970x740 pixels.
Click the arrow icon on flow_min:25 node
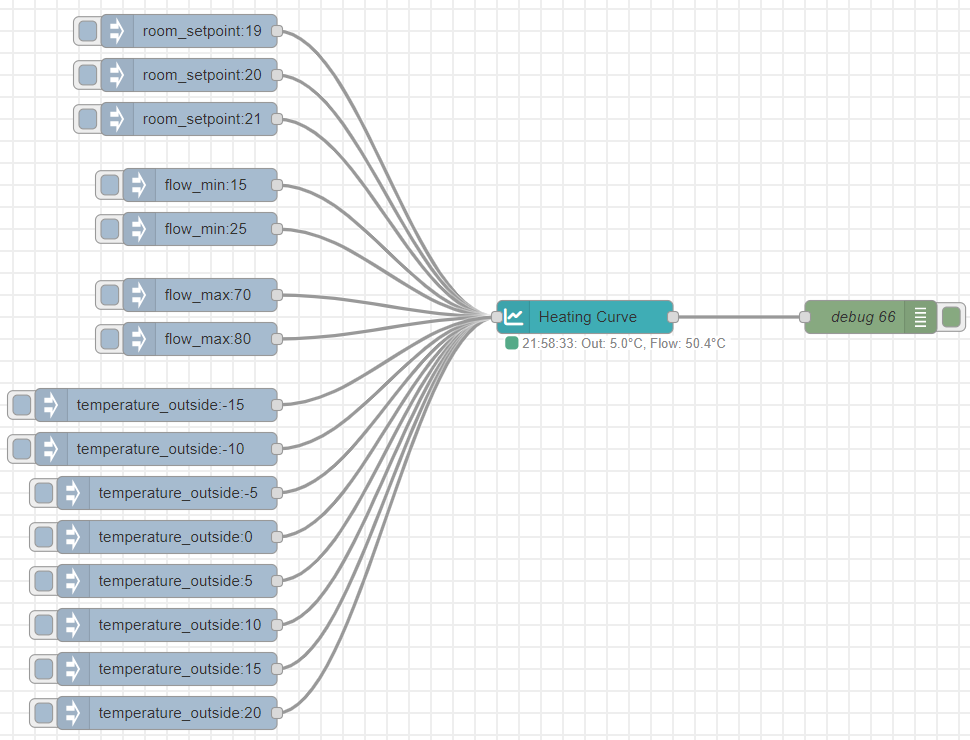click(x=139, y=229)
